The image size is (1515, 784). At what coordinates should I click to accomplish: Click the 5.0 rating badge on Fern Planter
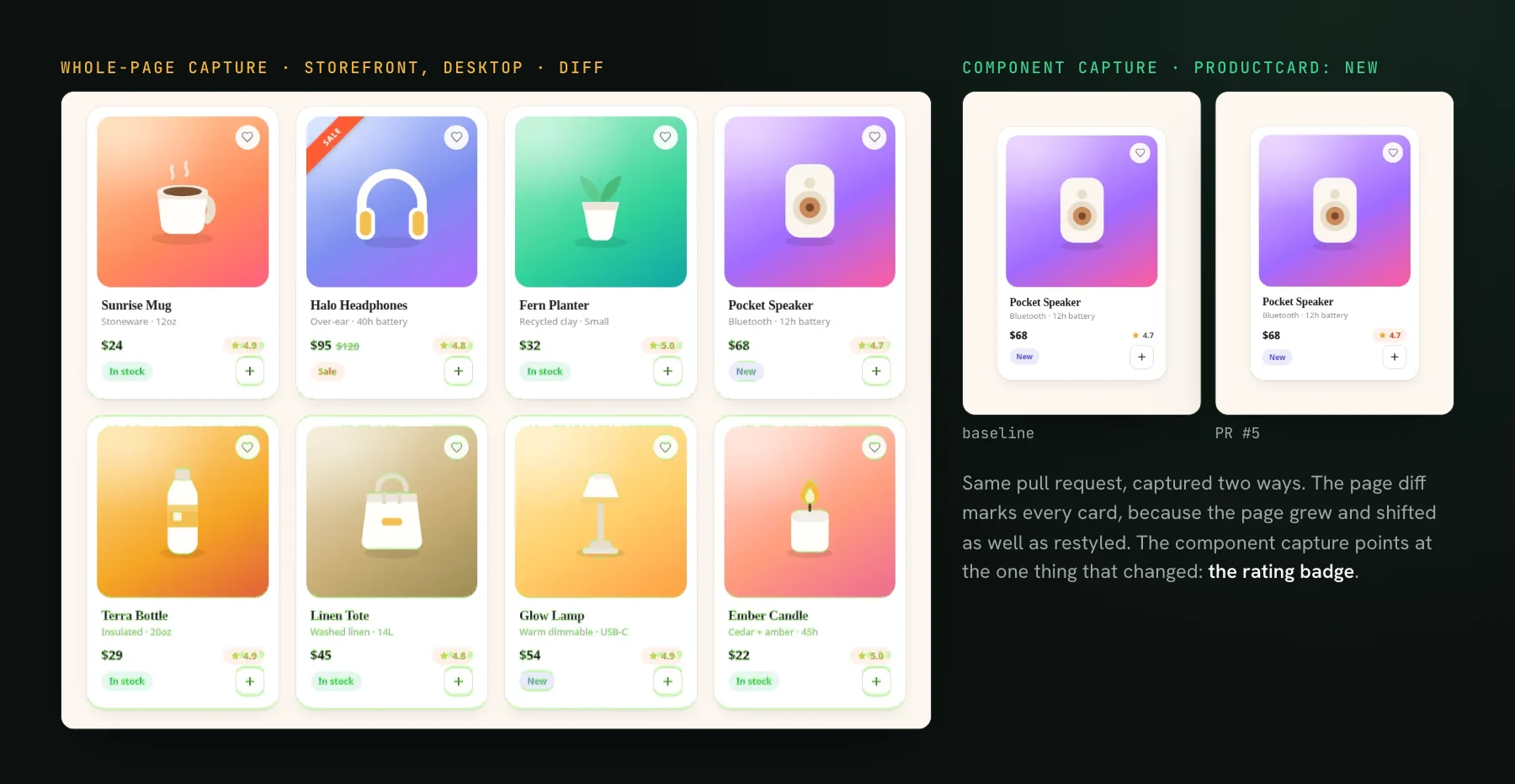[662, 346]
